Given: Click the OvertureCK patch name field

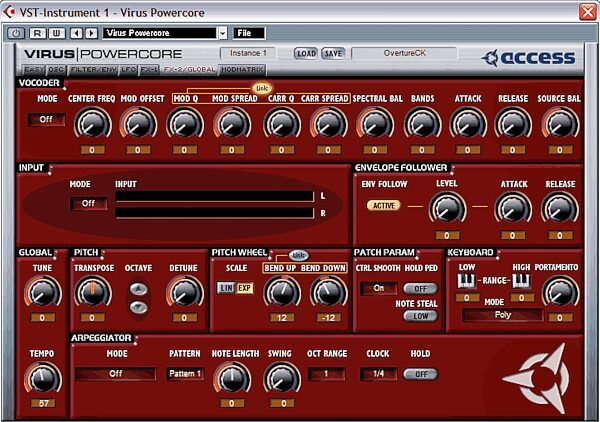Looking at the screenshot, I should click(x=404, y=53).
